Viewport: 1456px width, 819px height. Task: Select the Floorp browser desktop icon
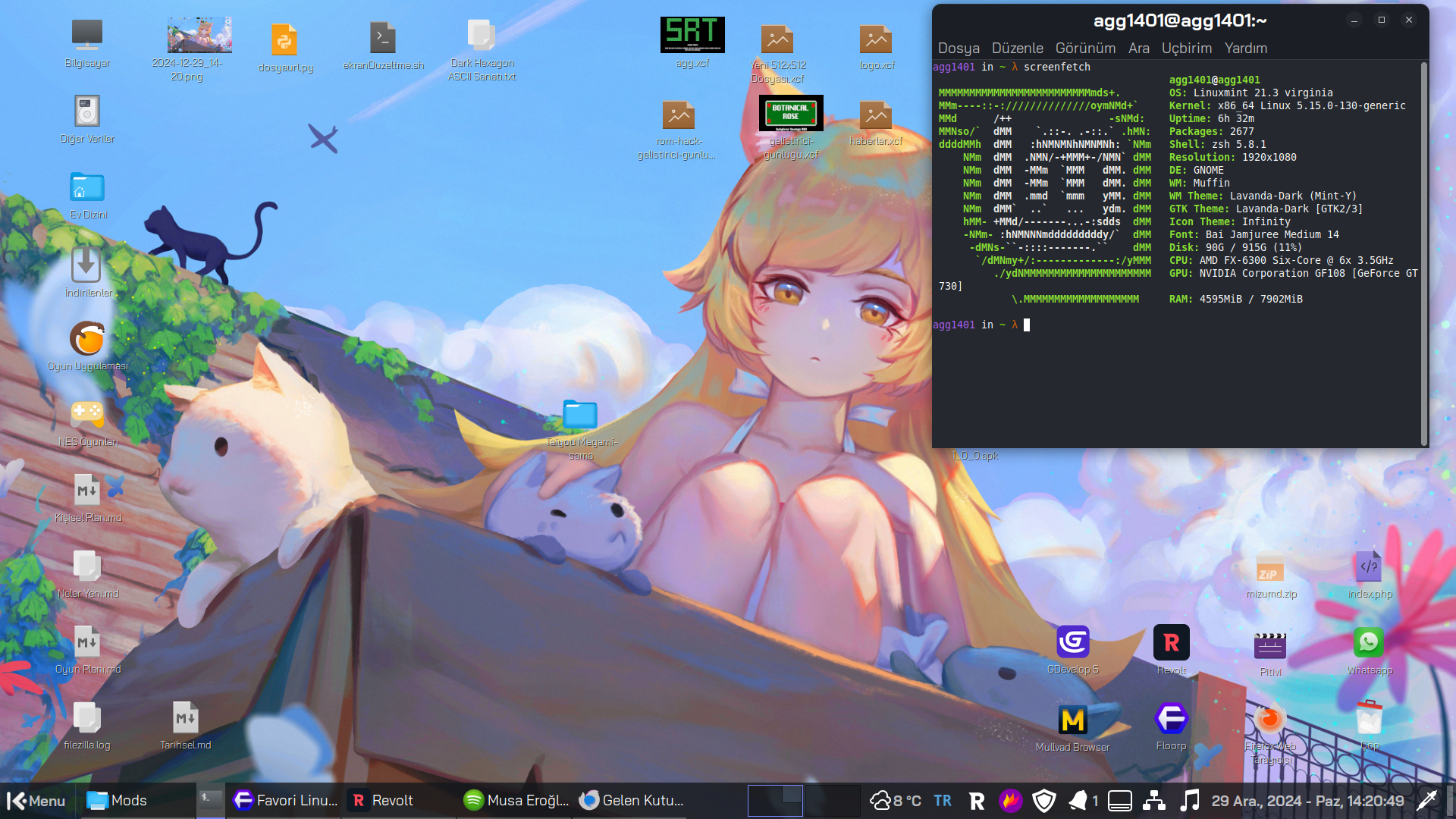point(1171,719)
